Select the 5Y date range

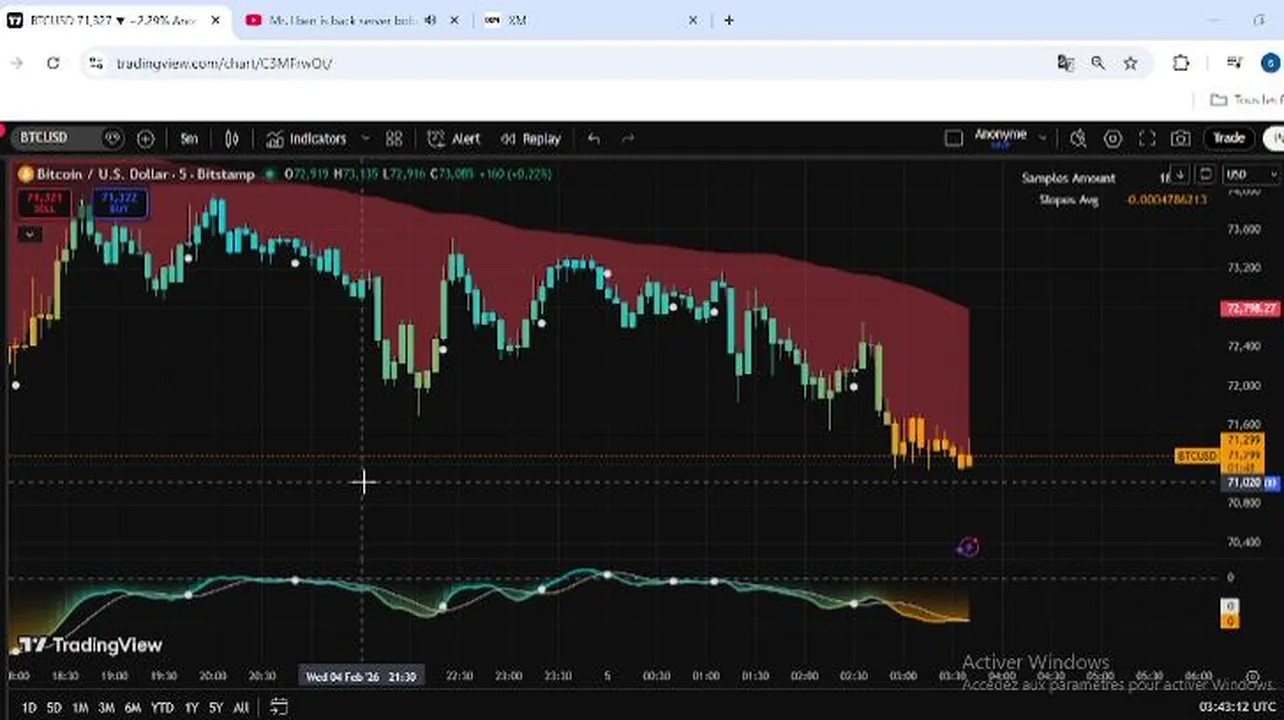tap(216, 707)
